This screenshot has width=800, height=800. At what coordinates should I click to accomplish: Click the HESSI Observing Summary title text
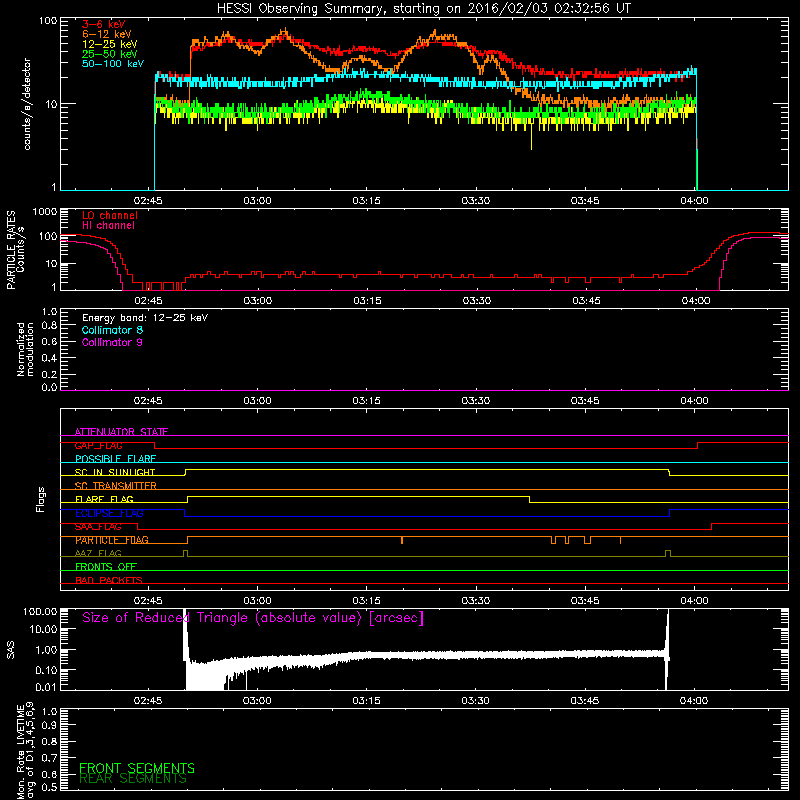click(x=424, y=9)
